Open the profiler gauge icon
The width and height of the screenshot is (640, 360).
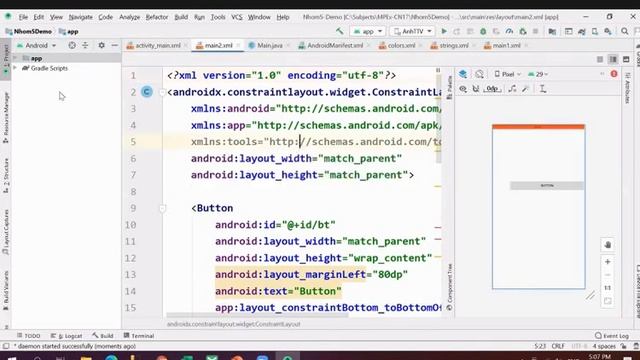[509, 31]
